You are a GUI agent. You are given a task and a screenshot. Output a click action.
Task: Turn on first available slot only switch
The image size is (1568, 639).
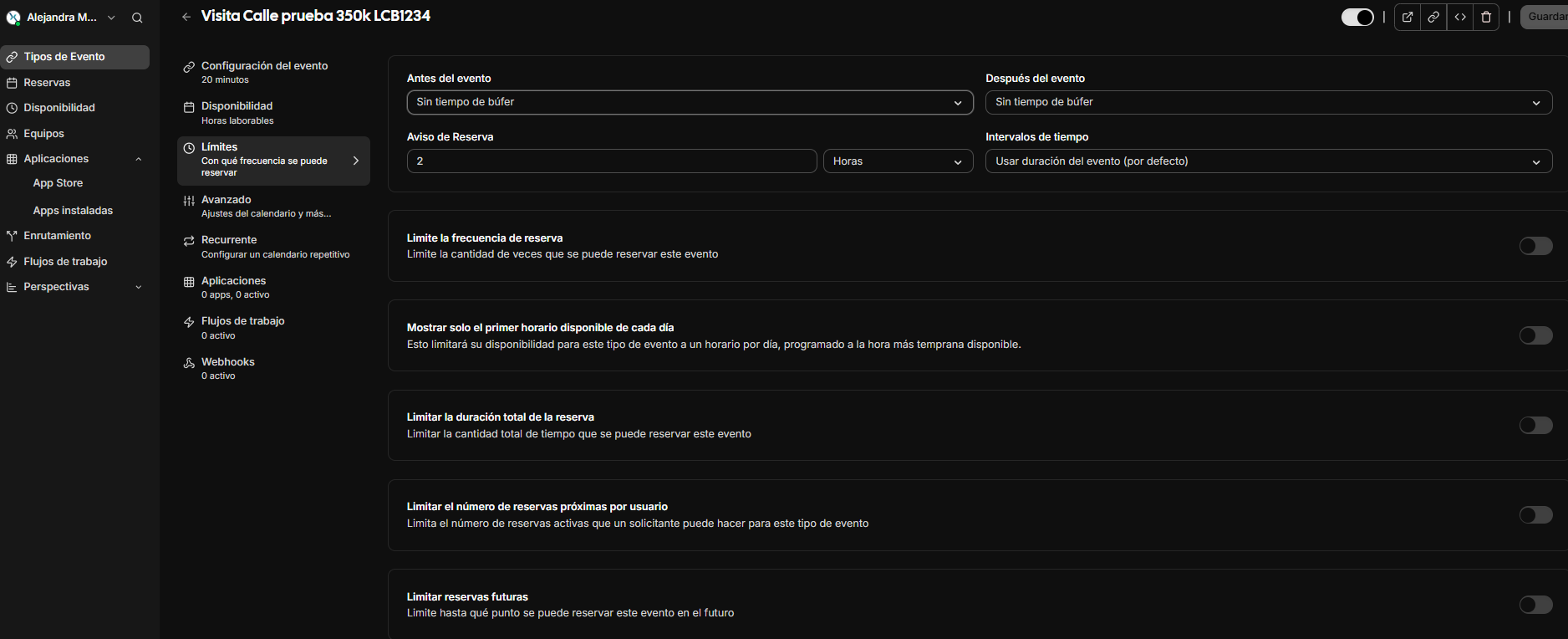1535,335
